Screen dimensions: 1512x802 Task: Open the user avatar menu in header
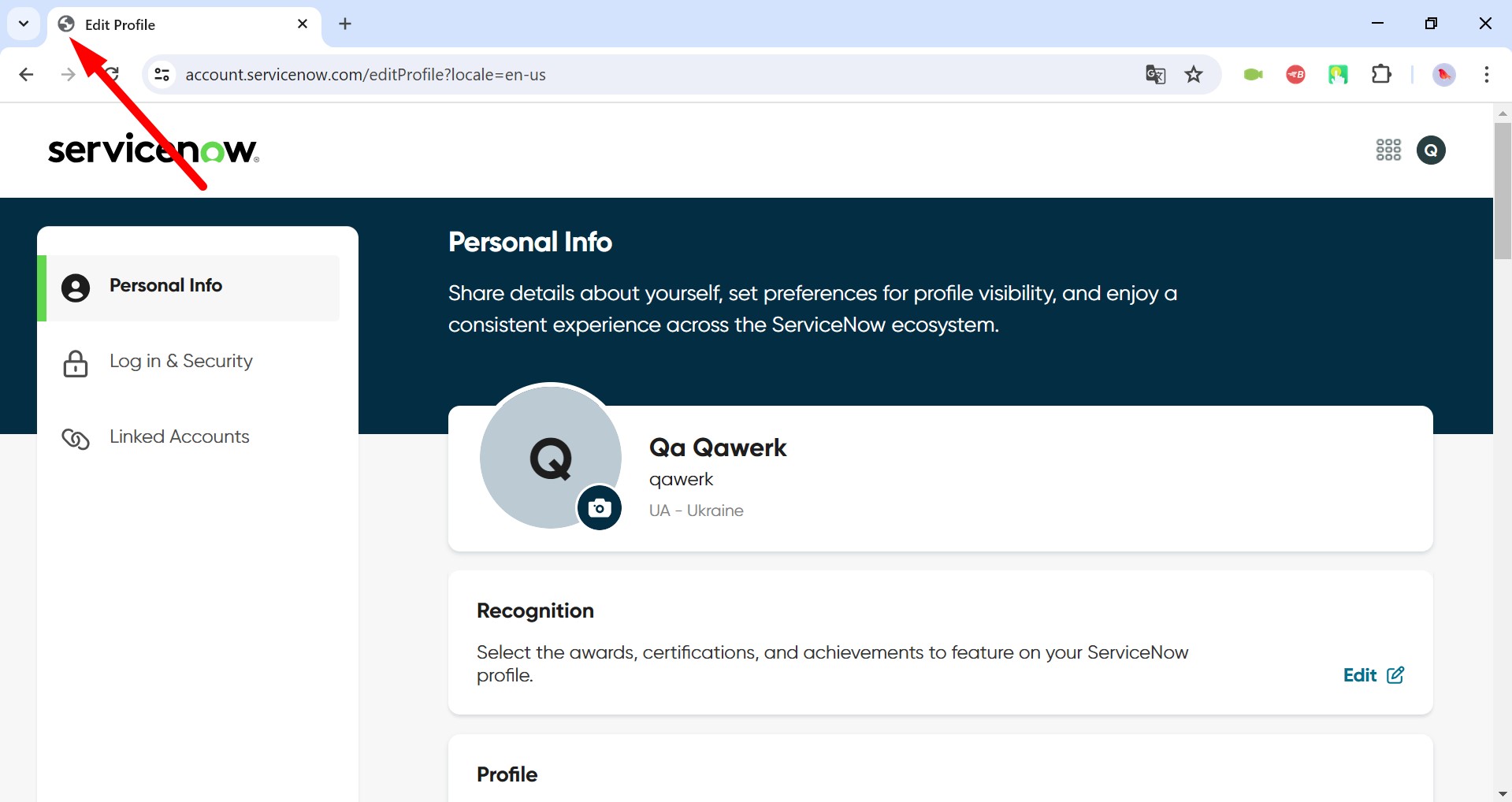click(1431, 150)
